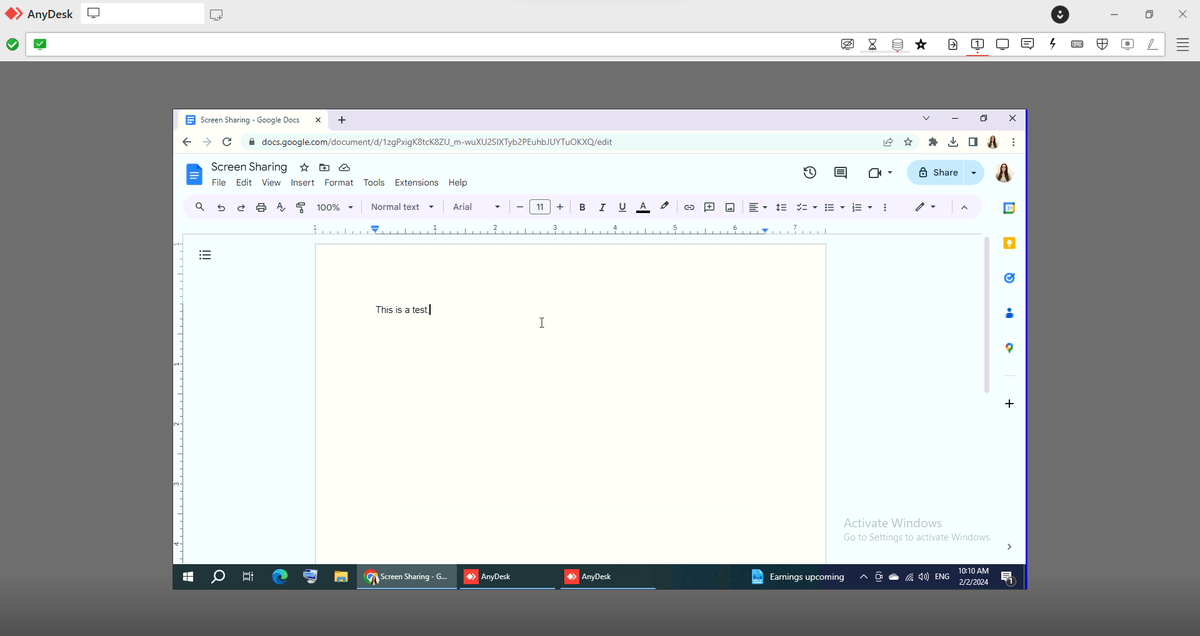Select the whiteboard pen icon in AnyDesk toolbar
1200x636 pixels.
[1152, 44]
